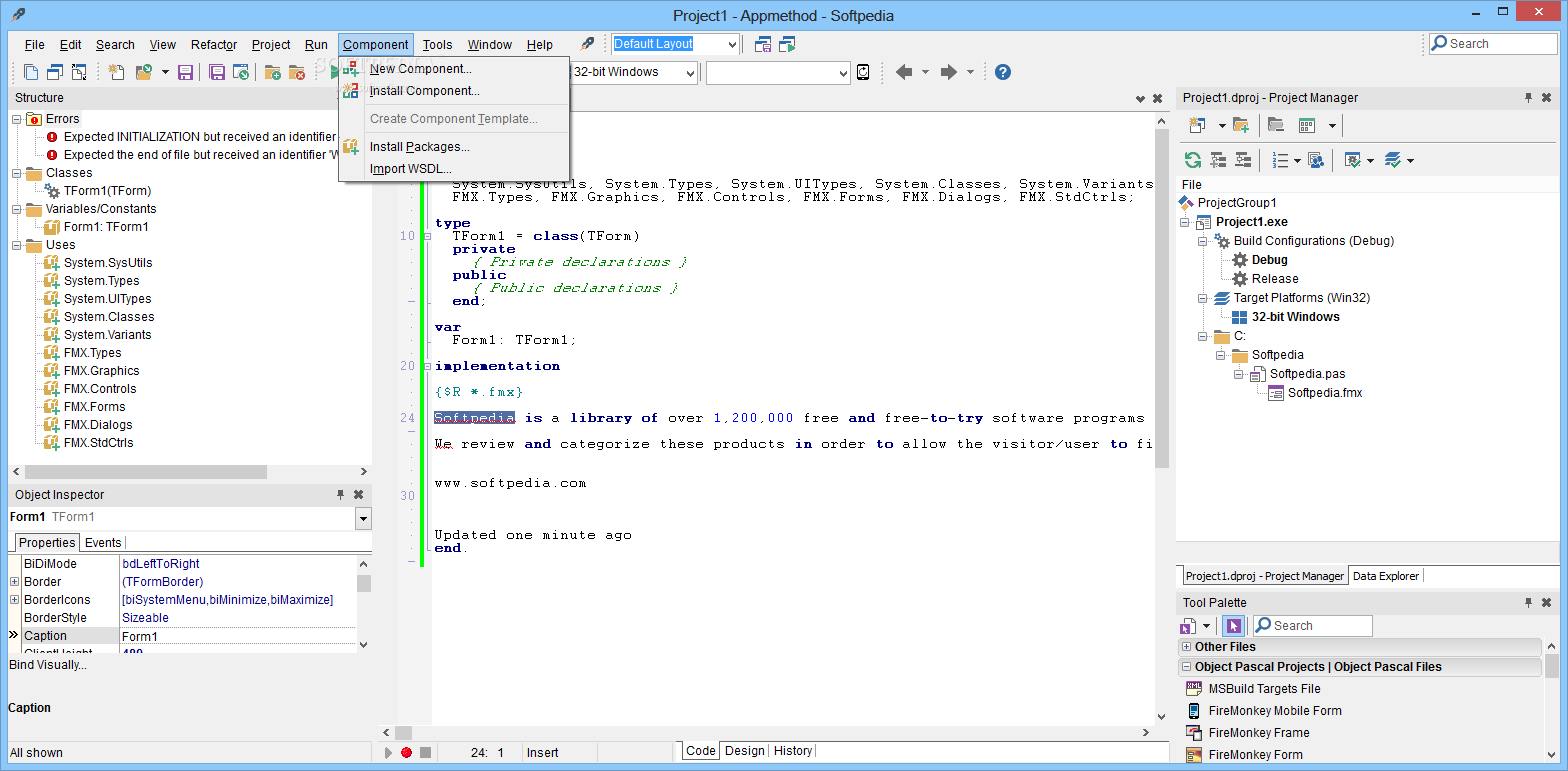Image resolution: width=1568 pixels, height=771 pixels.
Task: Open the Refactor menu
Action: (x=214, y=45)
